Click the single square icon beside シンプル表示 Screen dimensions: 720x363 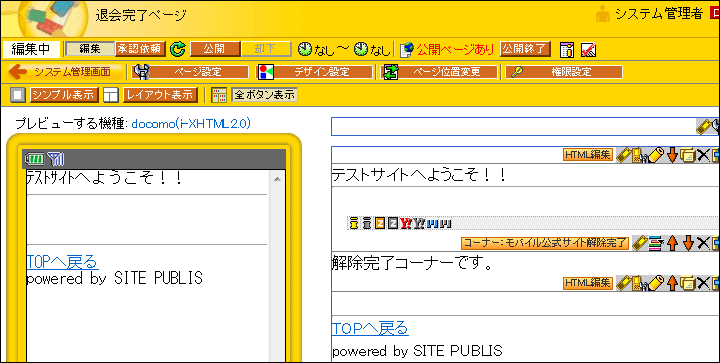click(18, 95)
